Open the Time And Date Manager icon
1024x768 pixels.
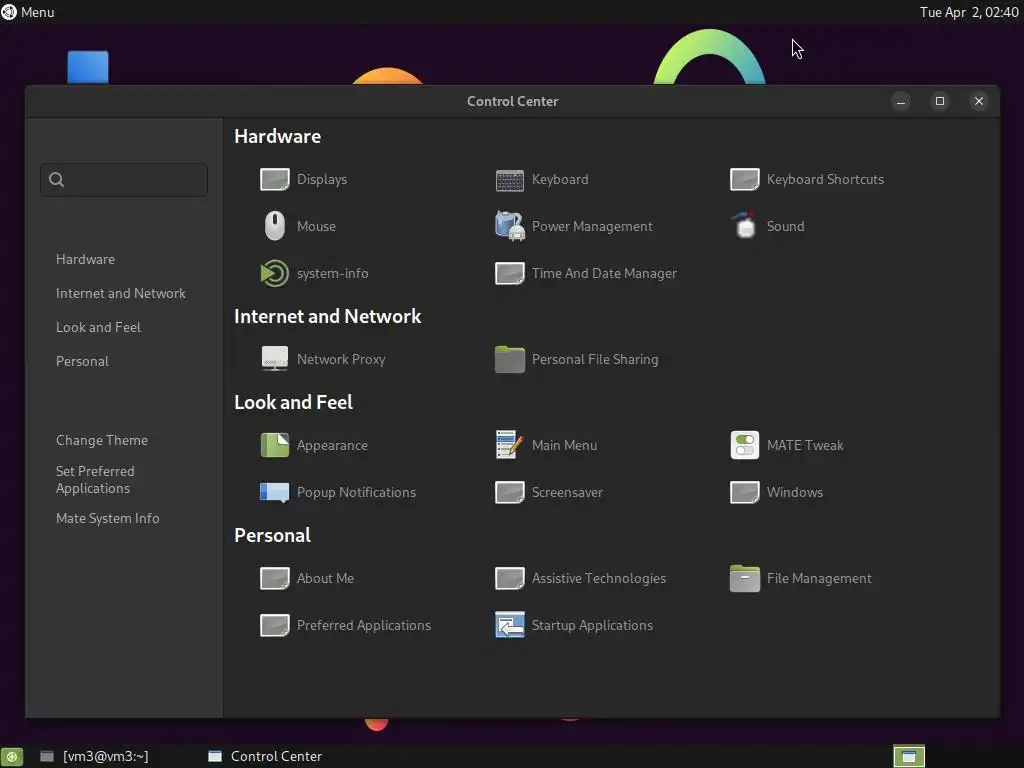click(509, 274)
